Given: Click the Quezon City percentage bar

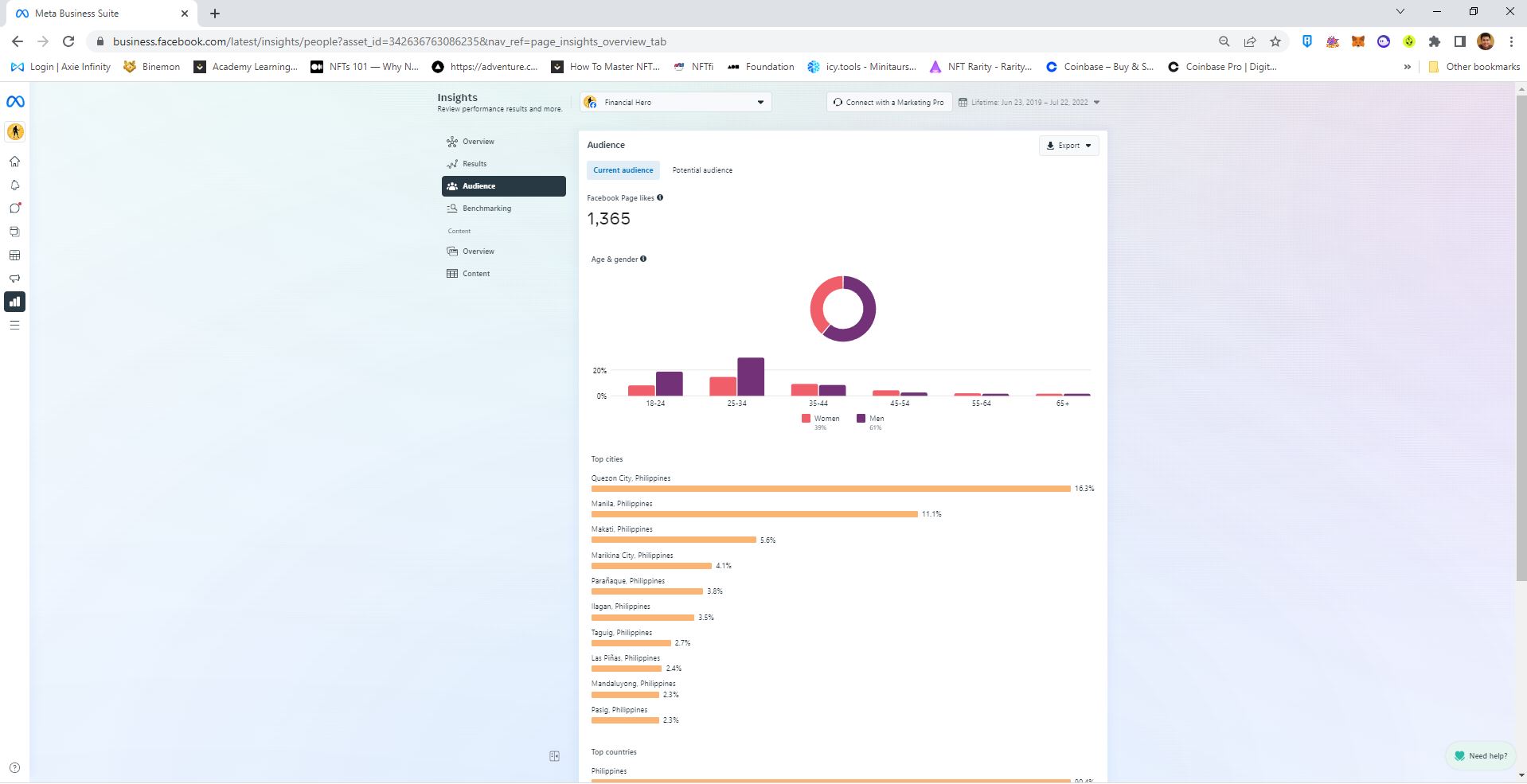Looking at the screenshot, I should pos(830,489).
